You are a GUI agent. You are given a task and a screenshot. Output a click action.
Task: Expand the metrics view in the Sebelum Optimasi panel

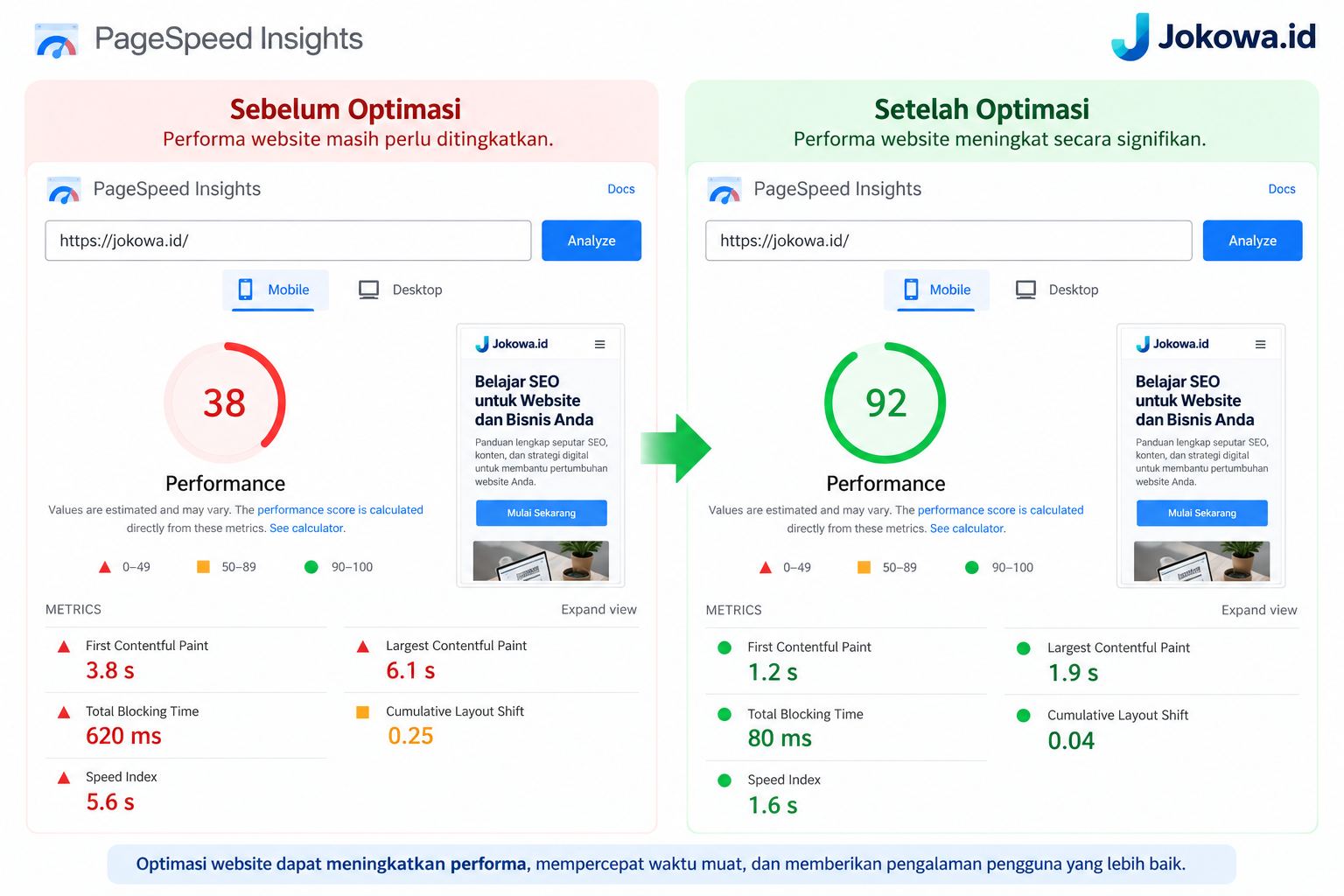point(598,610)
